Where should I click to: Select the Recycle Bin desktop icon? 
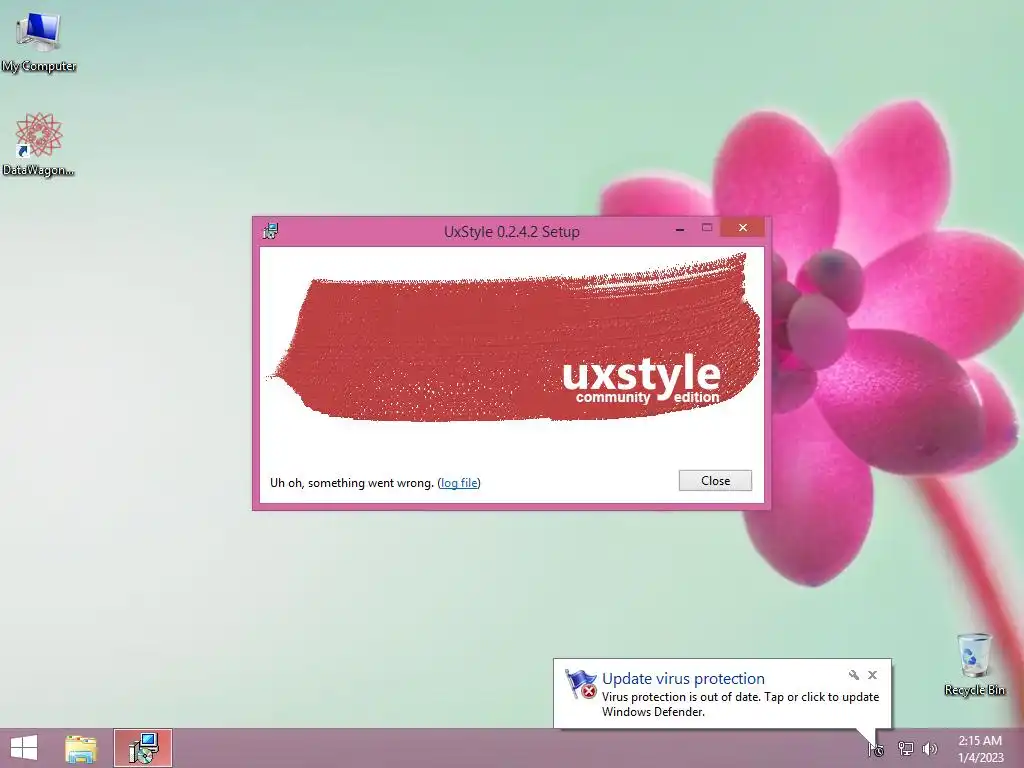pos(974,664)
